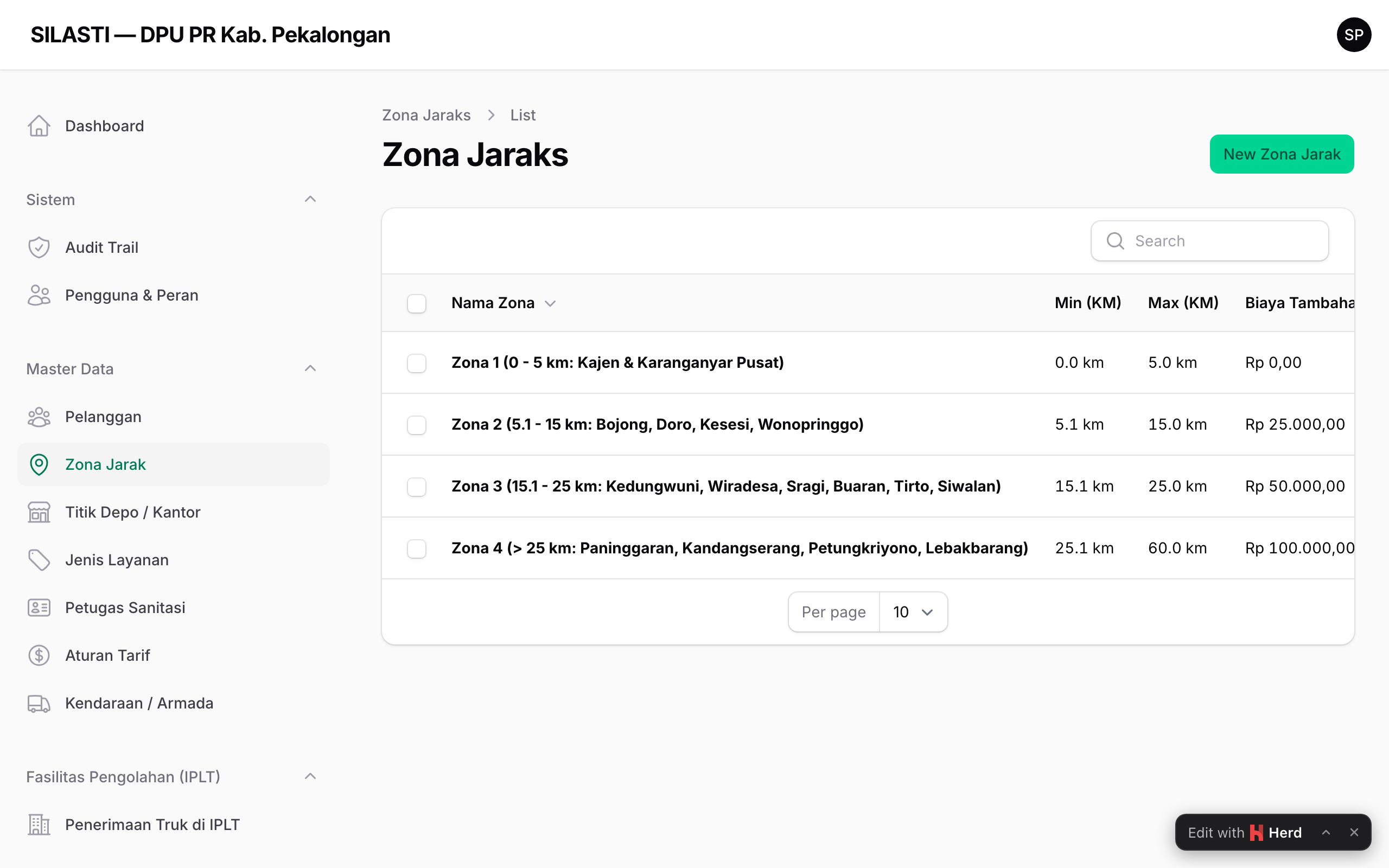Toggle the select-all checkbox in table header
This screenshot has width=1389, height=868.
click(x=417, y=303)
